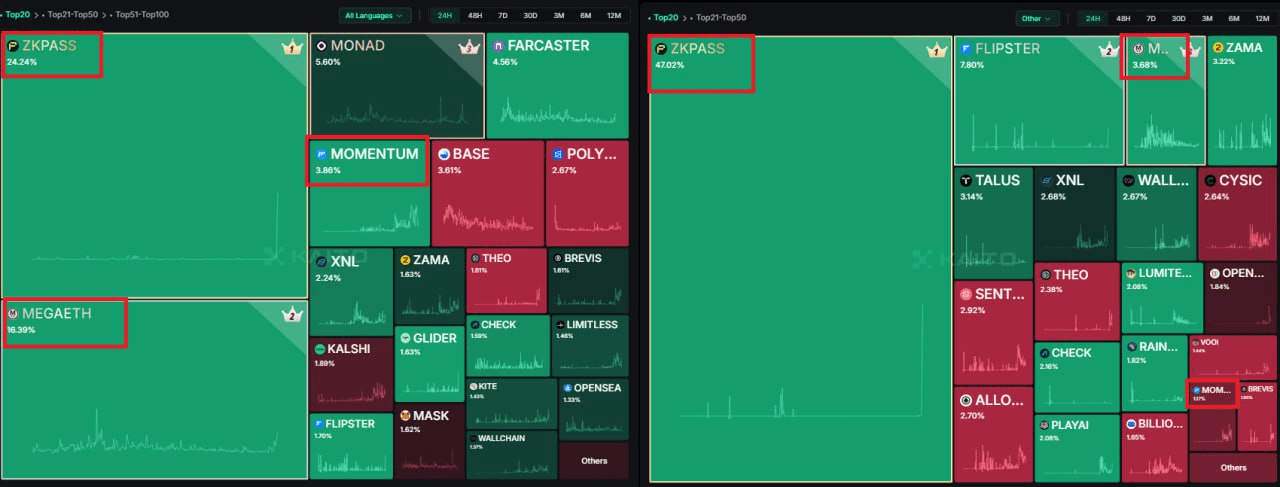
Task: Click the Cysic logo icon
Action: 1210,181
